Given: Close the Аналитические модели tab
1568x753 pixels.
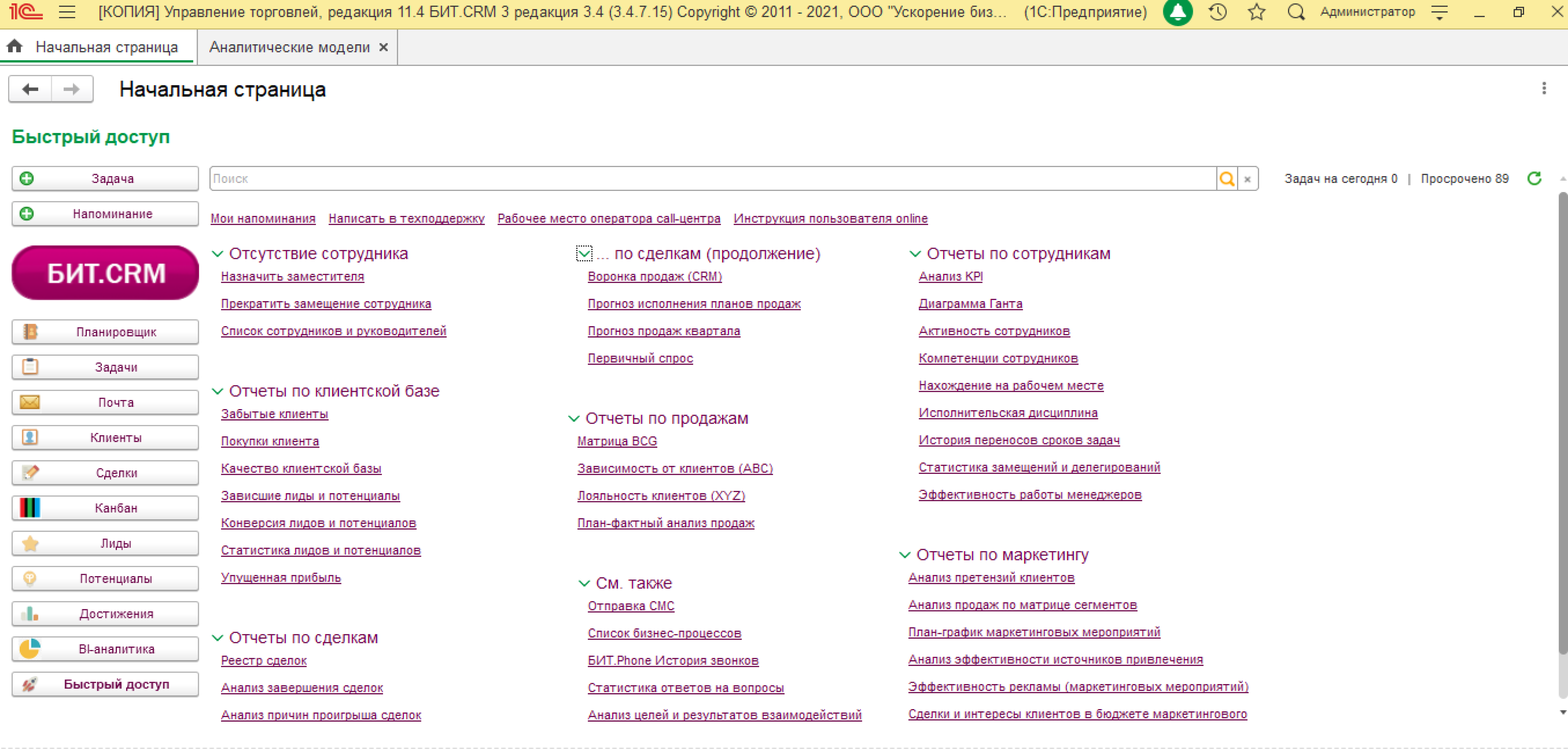Looking at the screenshot, I should [x=384, y=47].
